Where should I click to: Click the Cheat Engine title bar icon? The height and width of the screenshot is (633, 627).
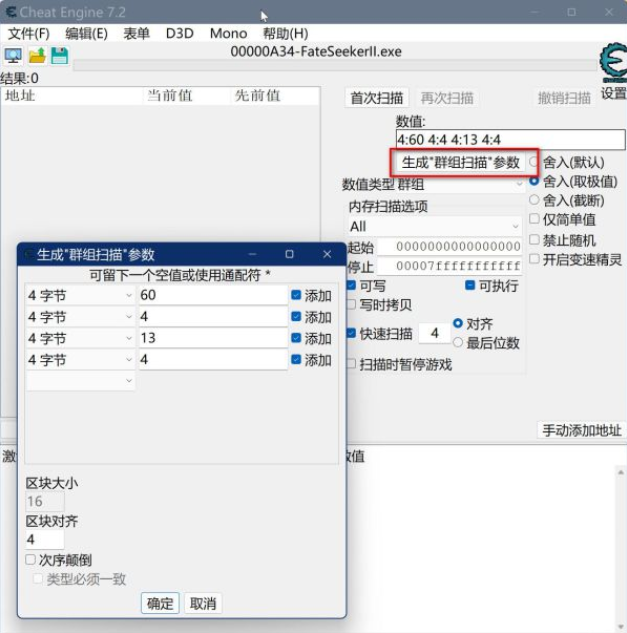[11, 12]
